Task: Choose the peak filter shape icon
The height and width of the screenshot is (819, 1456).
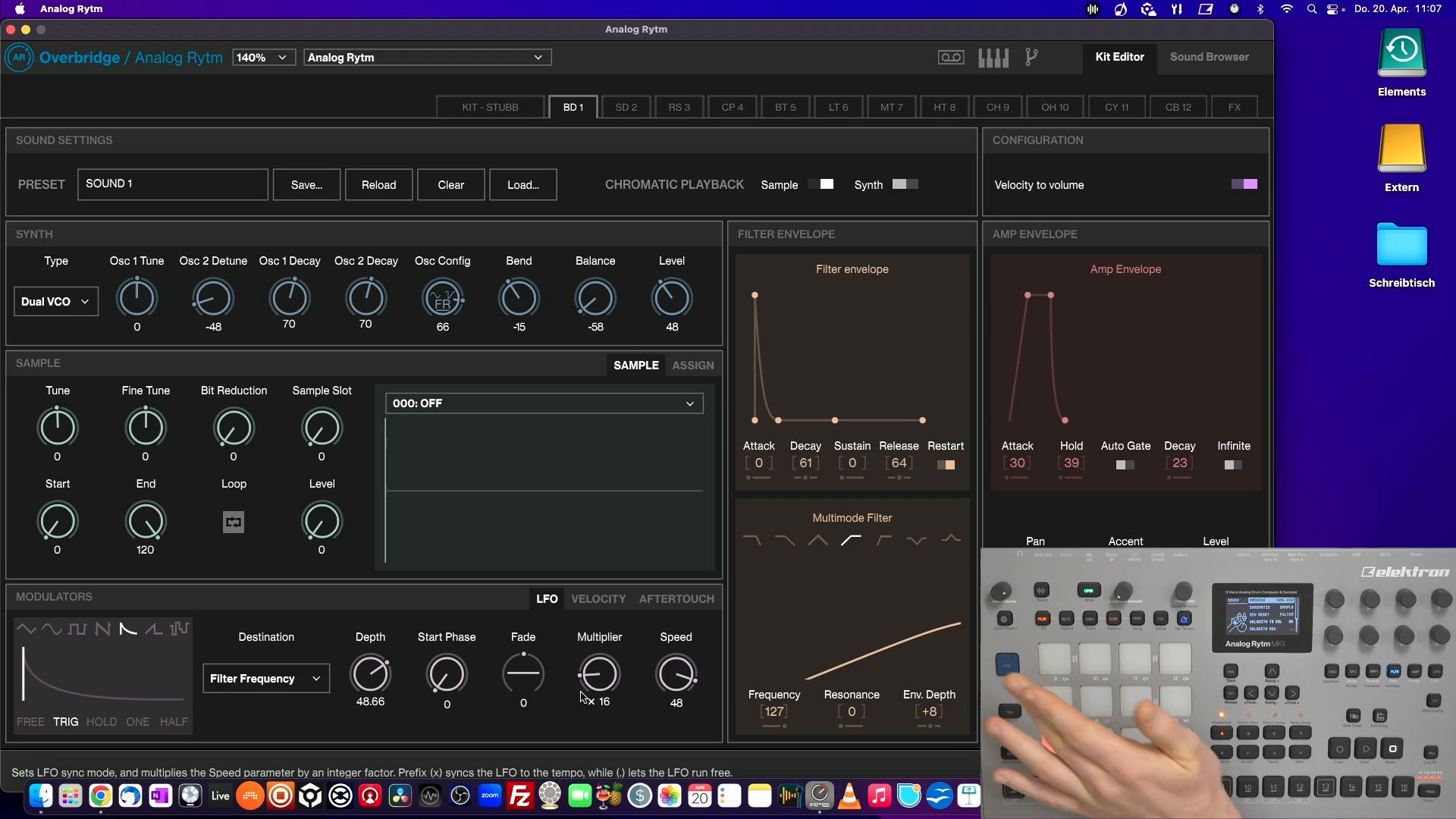Action: click(x=950, y=539)
